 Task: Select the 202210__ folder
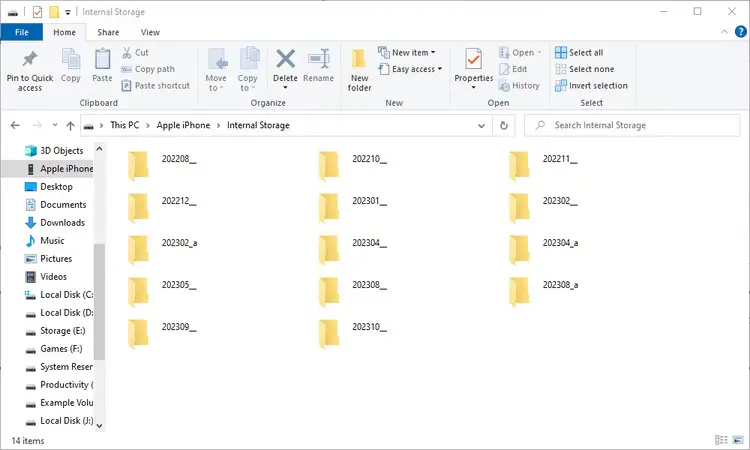(x=353, y=165)
